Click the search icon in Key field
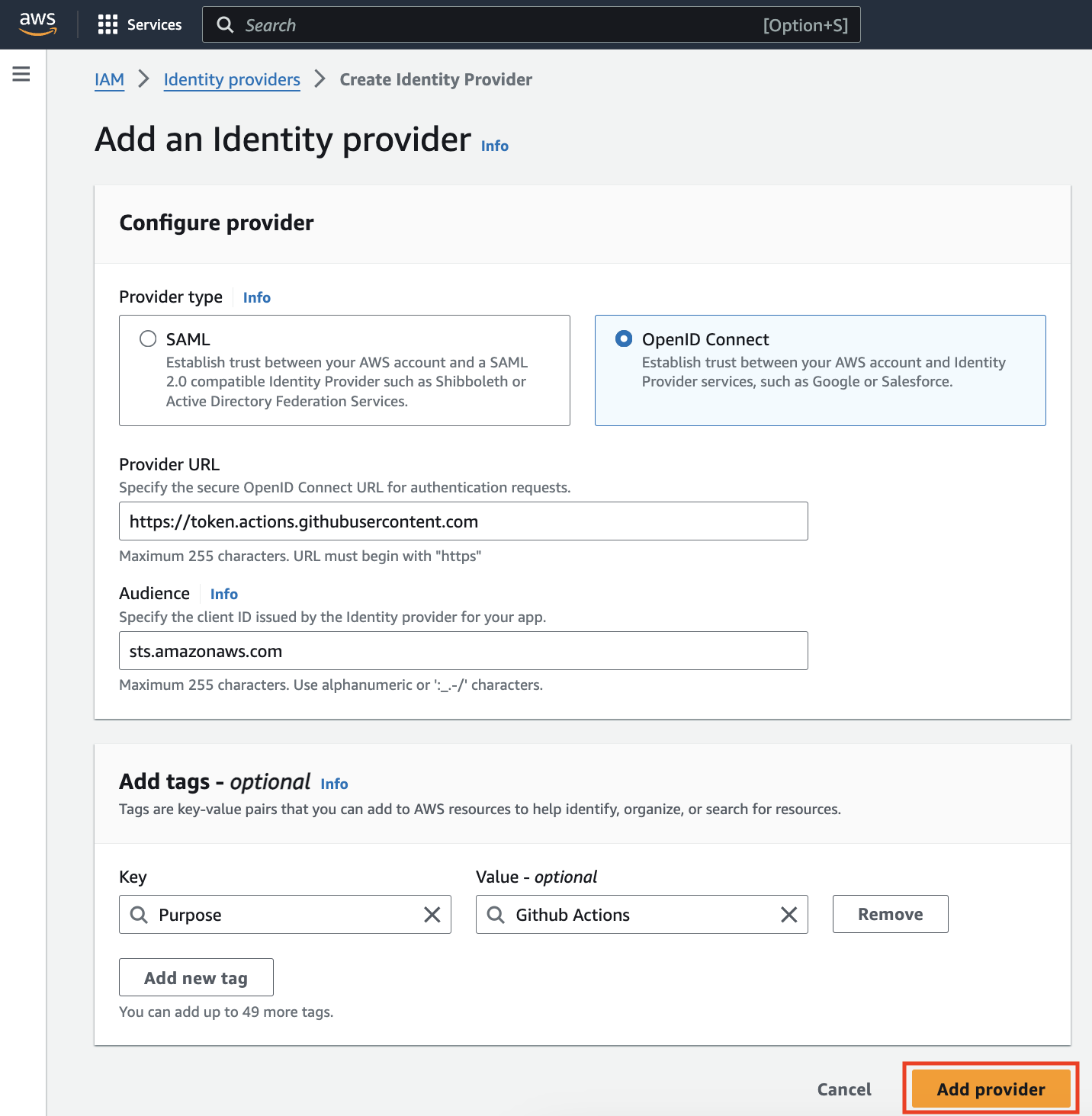The height and width of the screenshot is (1116, 1092). pos(139,915)
